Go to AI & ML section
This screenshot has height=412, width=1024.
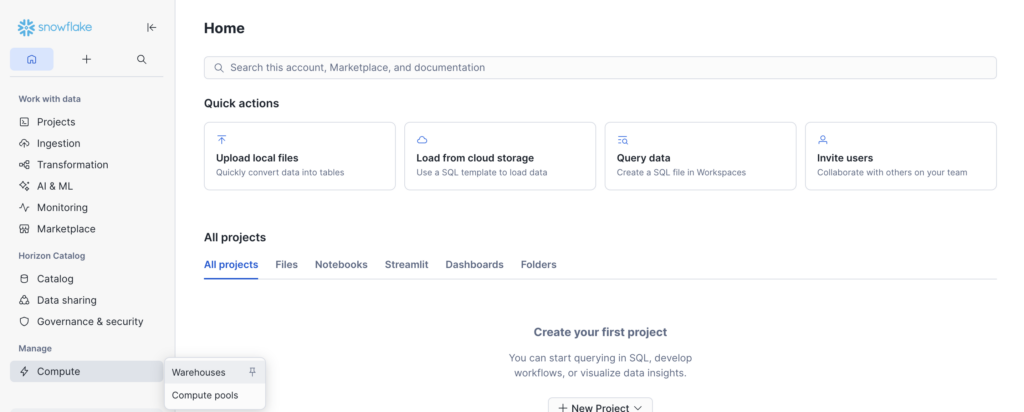click(x=54, y=186)
